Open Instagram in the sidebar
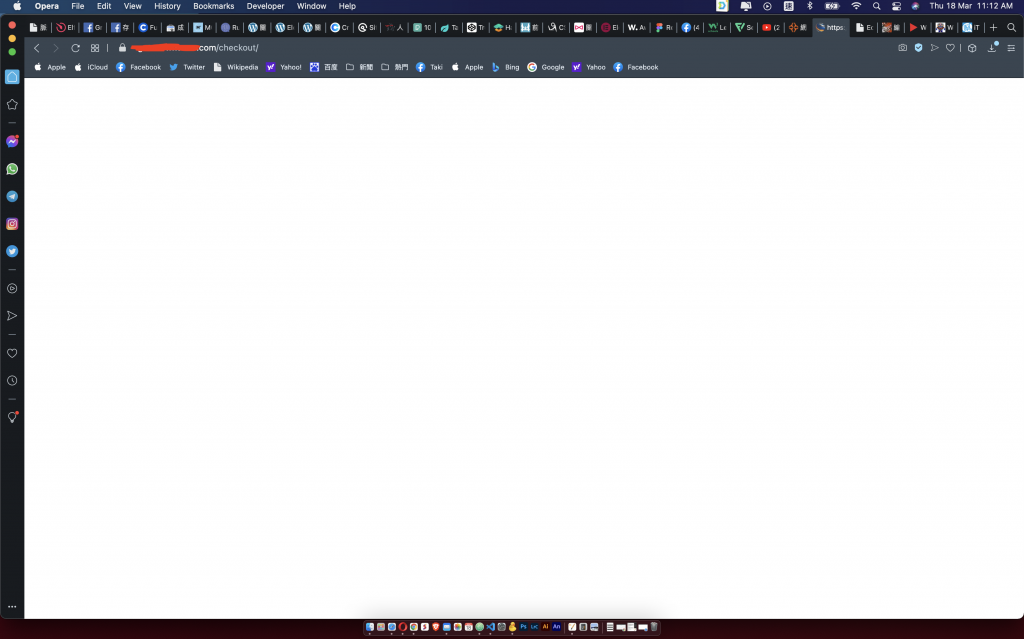Image resolution: width=1024 pixels, height=639 pixels. (12, 223)
